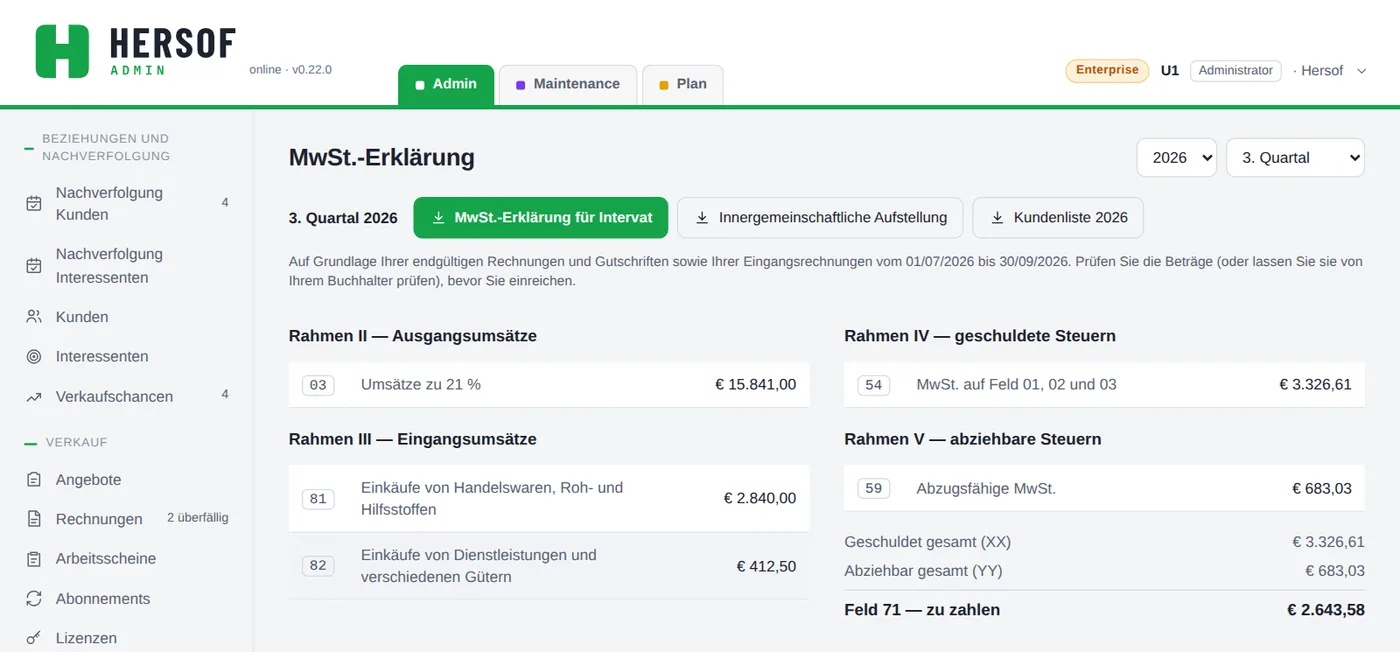Click the Nachverfolgung Interessenten calendar icon
Screen dimensions: 1400x652
pyautogui.click(x=34, y=265)
